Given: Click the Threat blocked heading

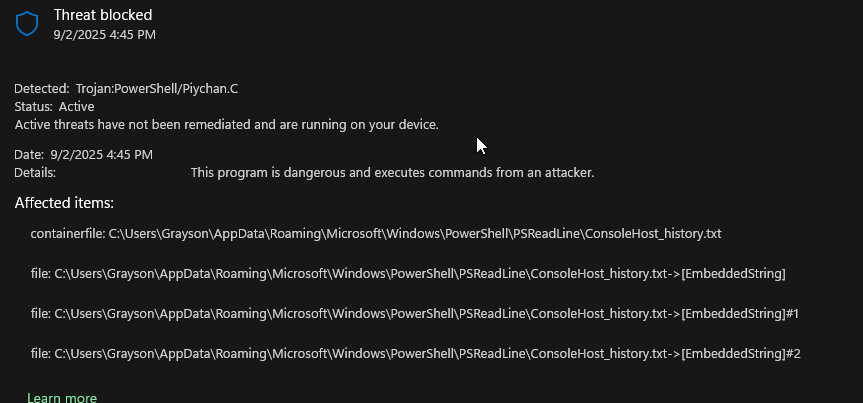Looking at the screenshot, I should tap(103, 15).
